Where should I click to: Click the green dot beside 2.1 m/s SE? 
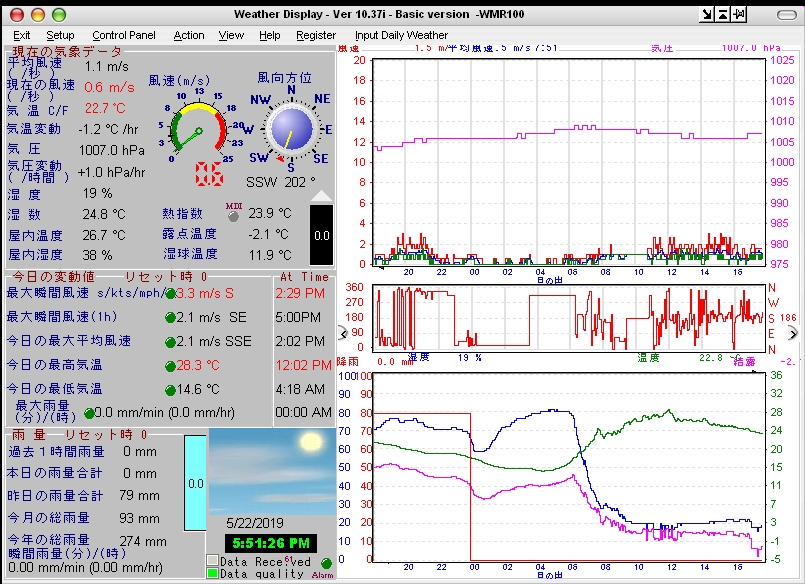(170, 318)
